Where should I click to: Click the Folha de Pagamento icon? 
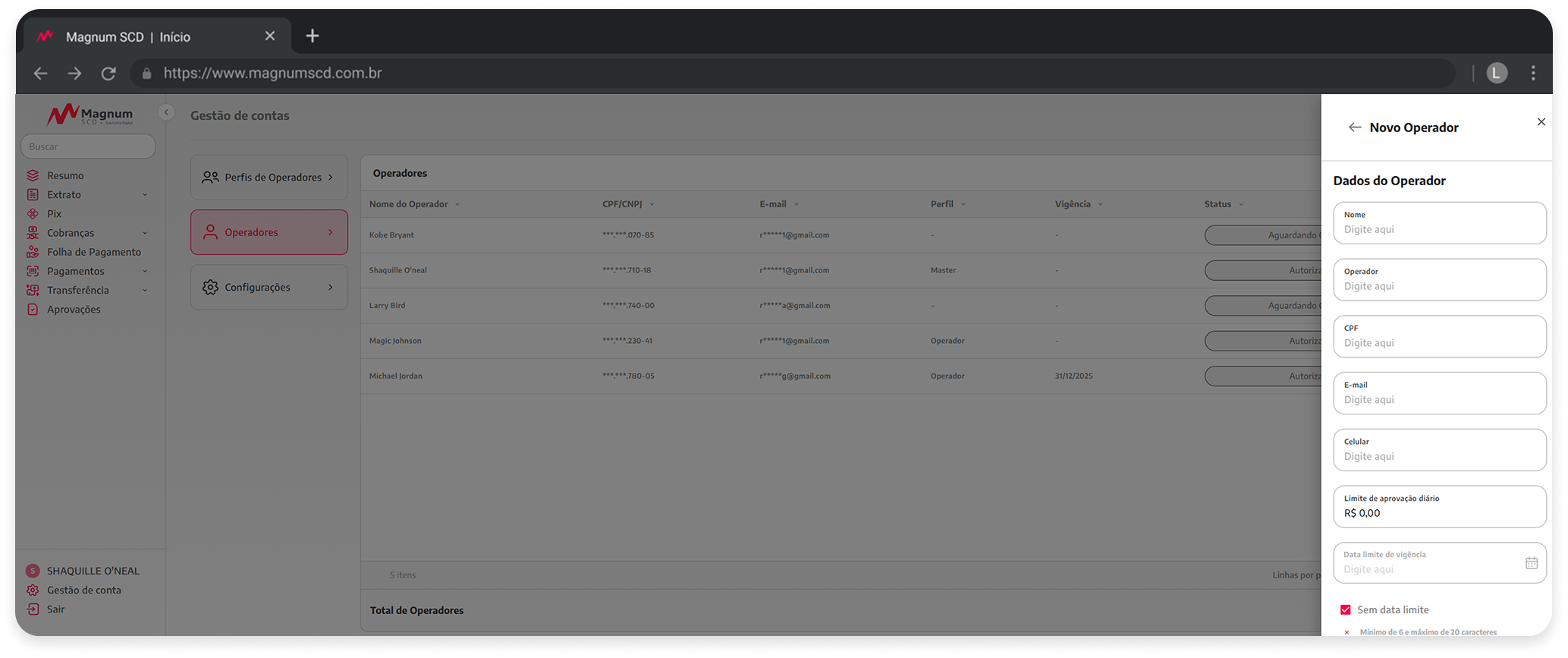pos(33,252)
